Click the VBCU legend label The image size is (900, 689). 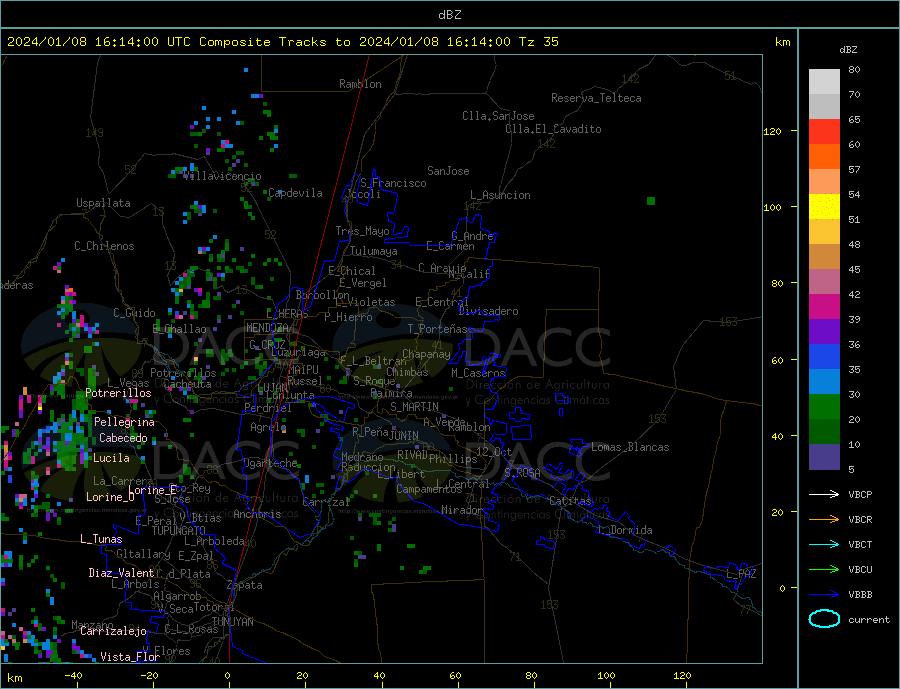pyautogui.click(x=860, y=570)
